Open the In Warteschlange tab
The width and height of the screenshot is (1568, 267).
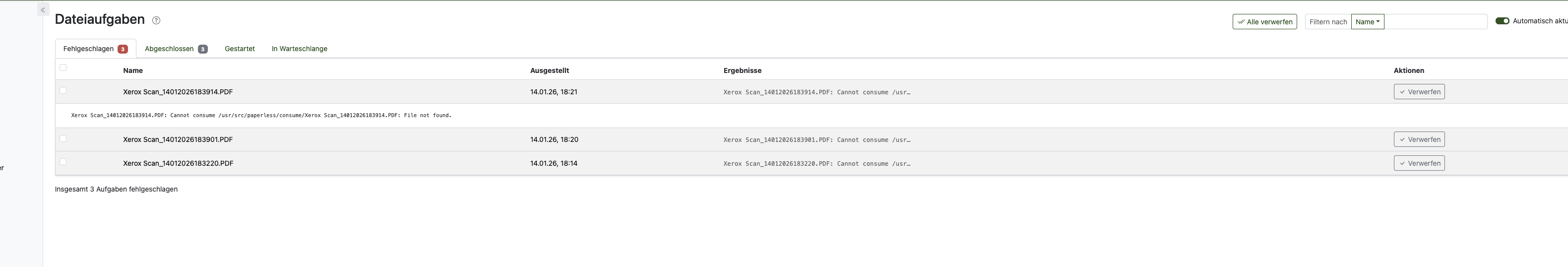299,49
